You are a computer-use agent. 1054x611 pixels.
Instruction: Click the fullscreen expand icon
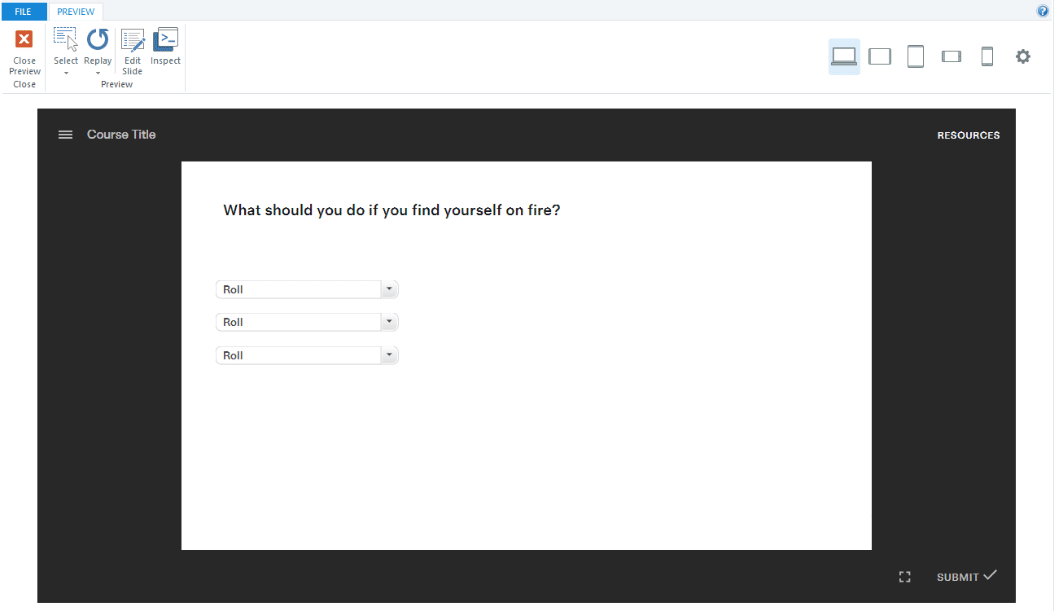point(905,576)
